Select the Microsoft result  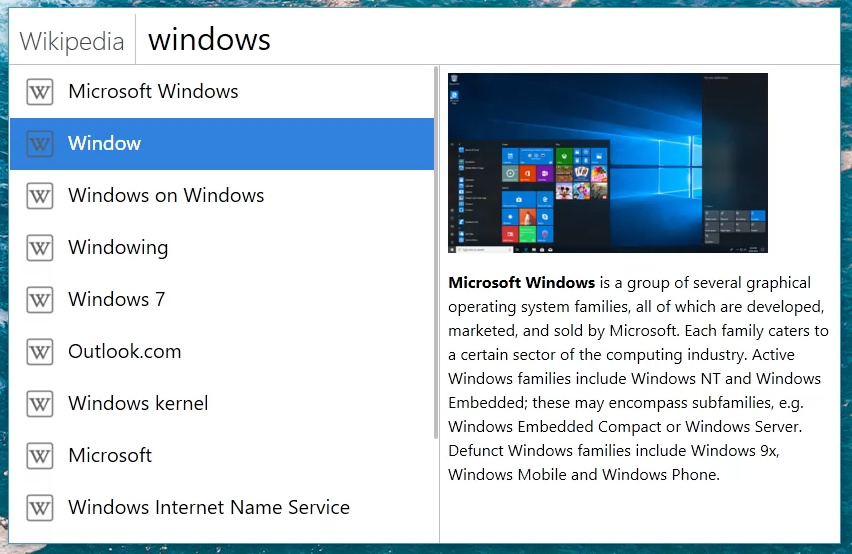tap(222, 456)
